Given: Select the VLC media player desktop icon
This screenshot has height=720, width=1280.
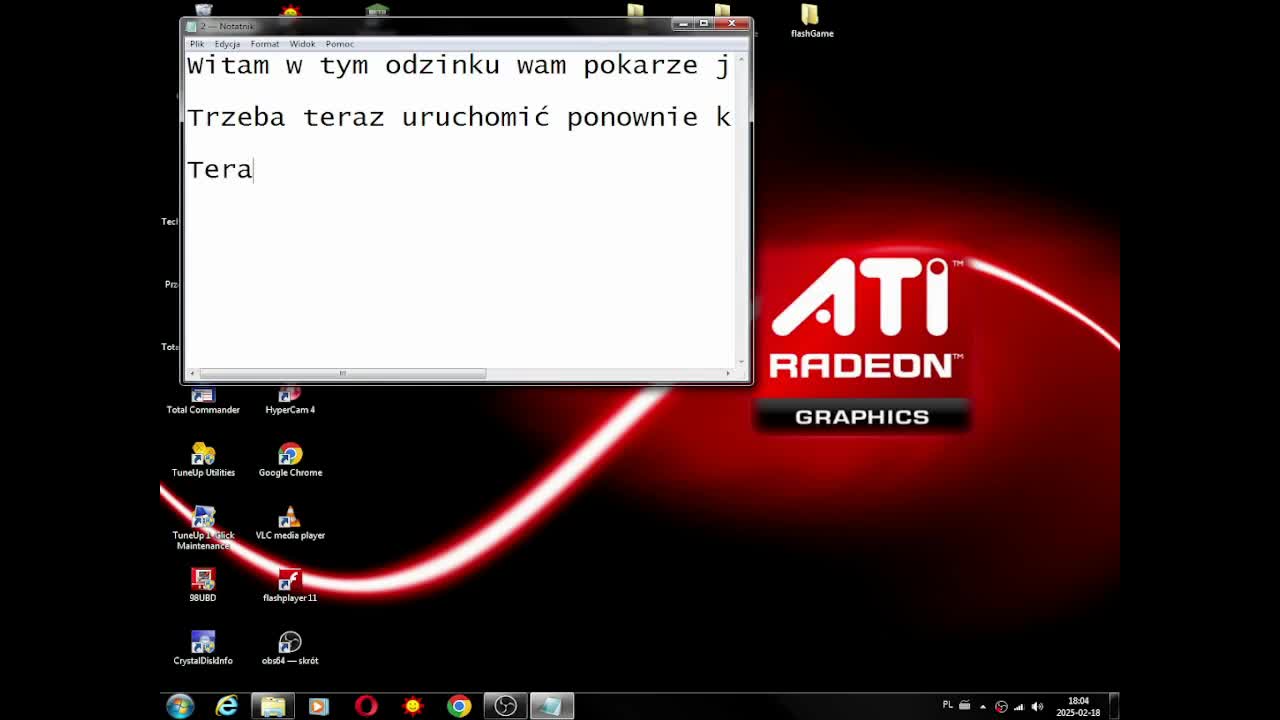Looking at the screenshot, I should click(x=290, y=523).
